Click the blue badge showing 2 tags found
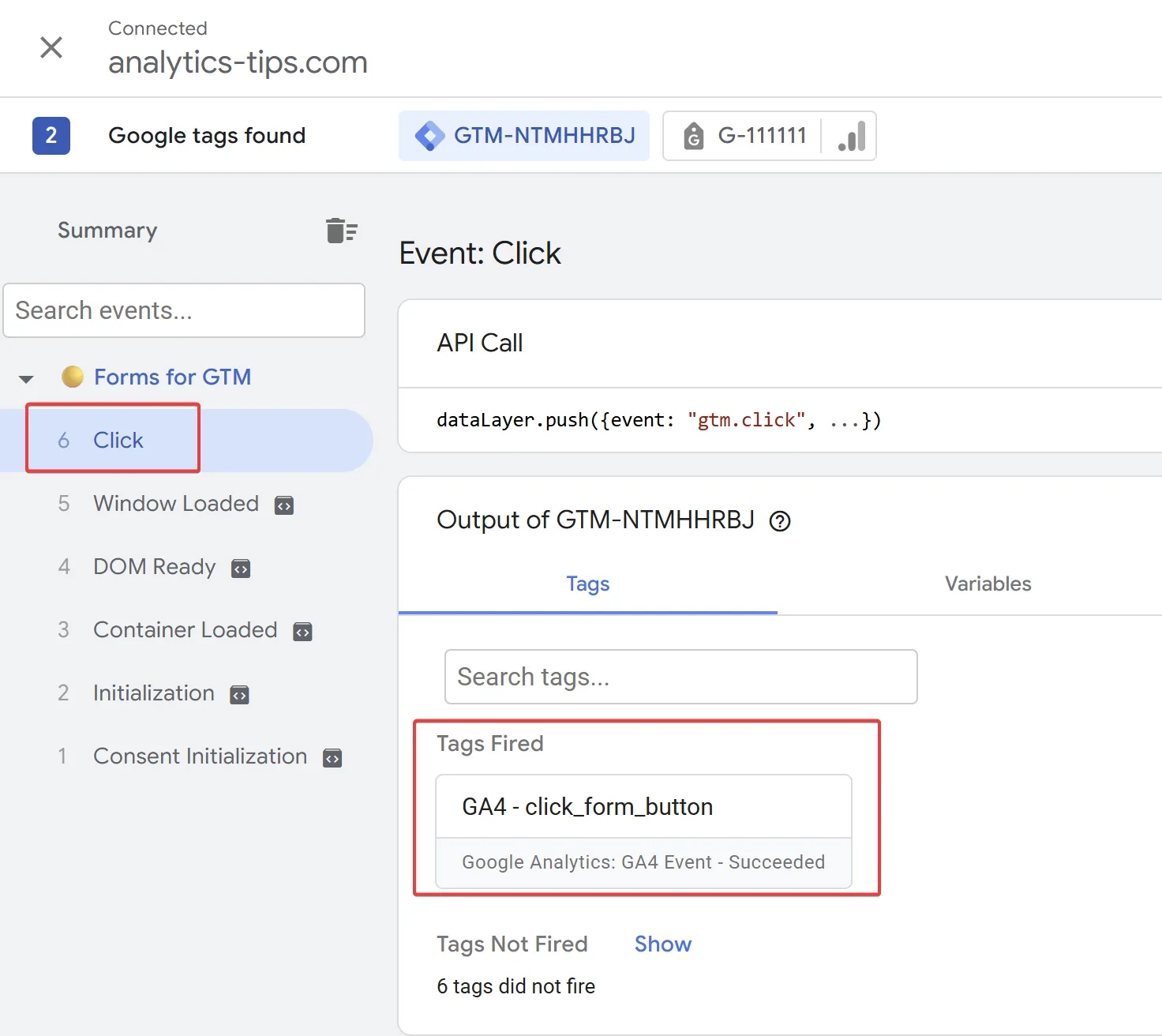1162x1036 pixels. pyautogui.click(x=51, y=136)
